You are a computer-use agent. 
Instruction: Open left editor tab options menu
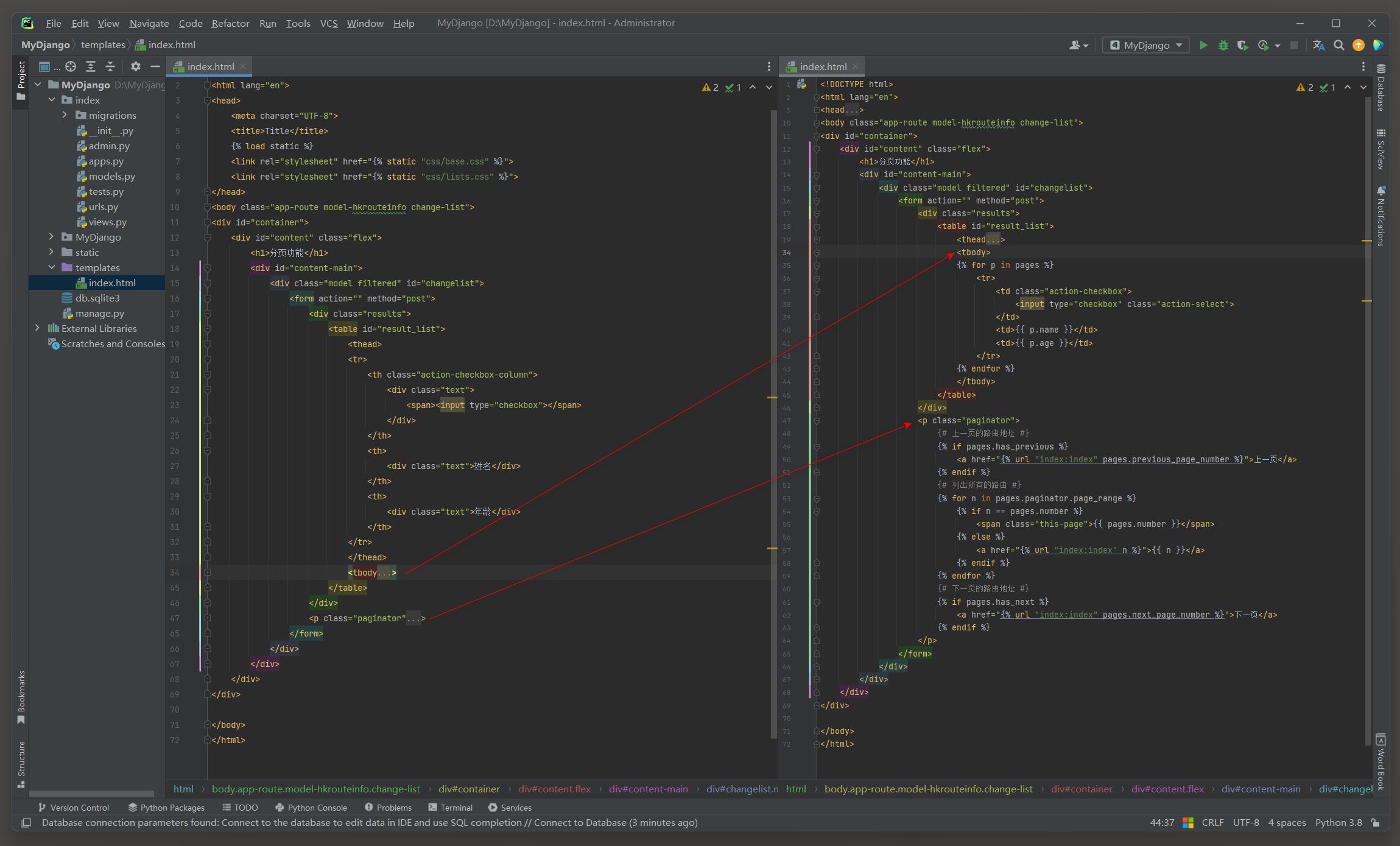pyautogui.click(x=769, y=66)
